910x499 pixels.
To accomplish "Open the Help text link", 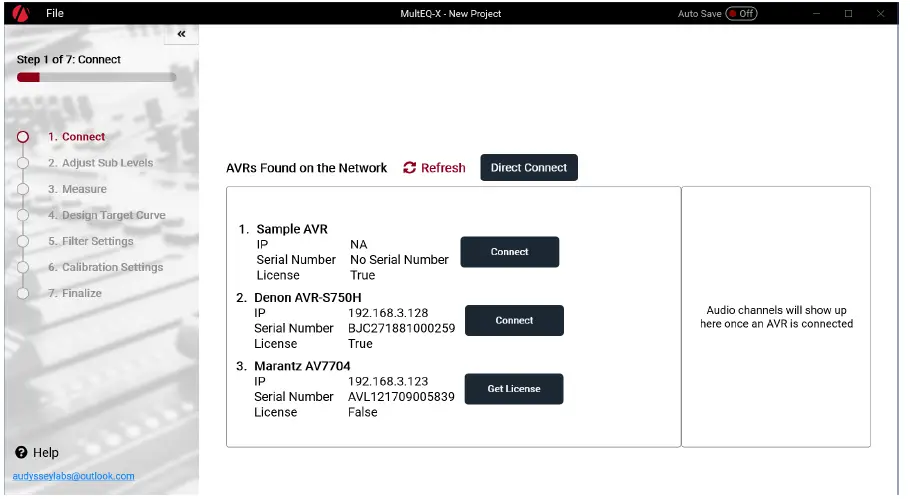I will click(46, 453).
